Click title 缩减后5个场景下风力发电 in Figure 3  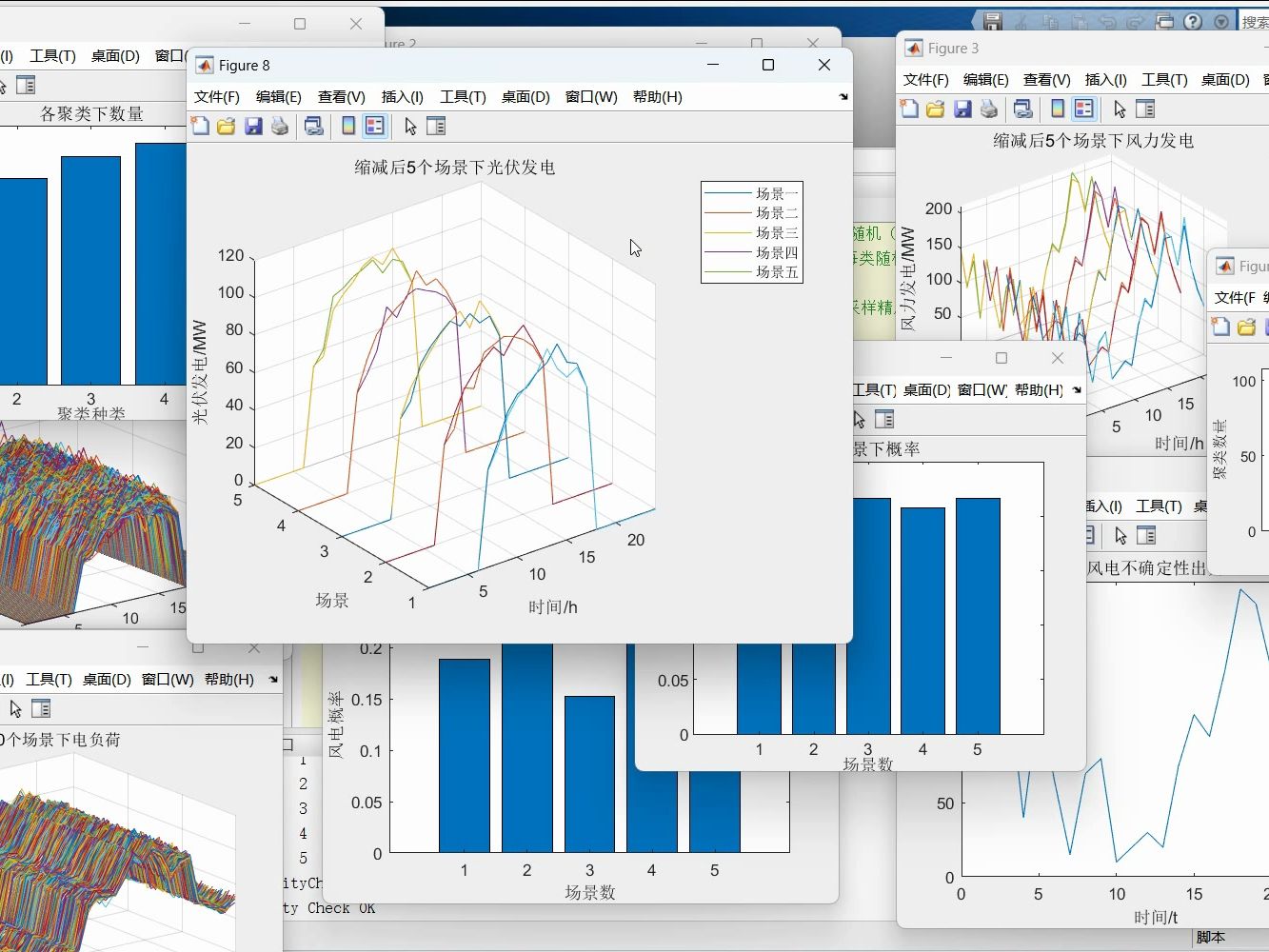coord(1093,141)
